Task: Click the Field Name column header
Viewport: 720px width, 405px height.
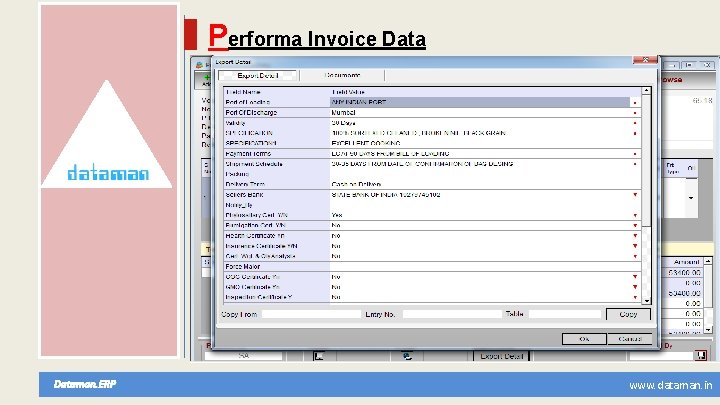Action: coord(276,92)
